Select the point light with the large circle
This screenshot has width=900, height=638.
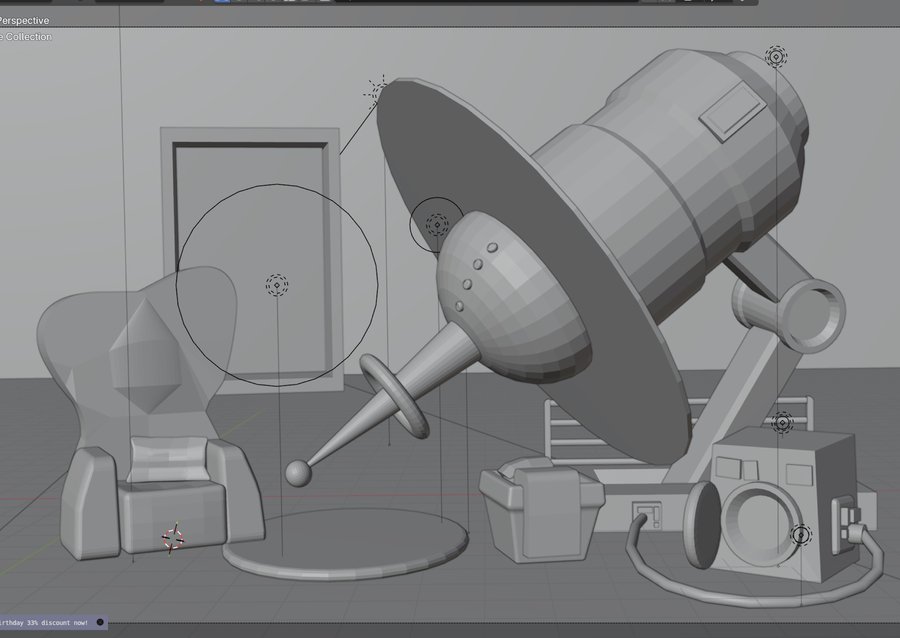pyautogui.click(x=277, y=285)
